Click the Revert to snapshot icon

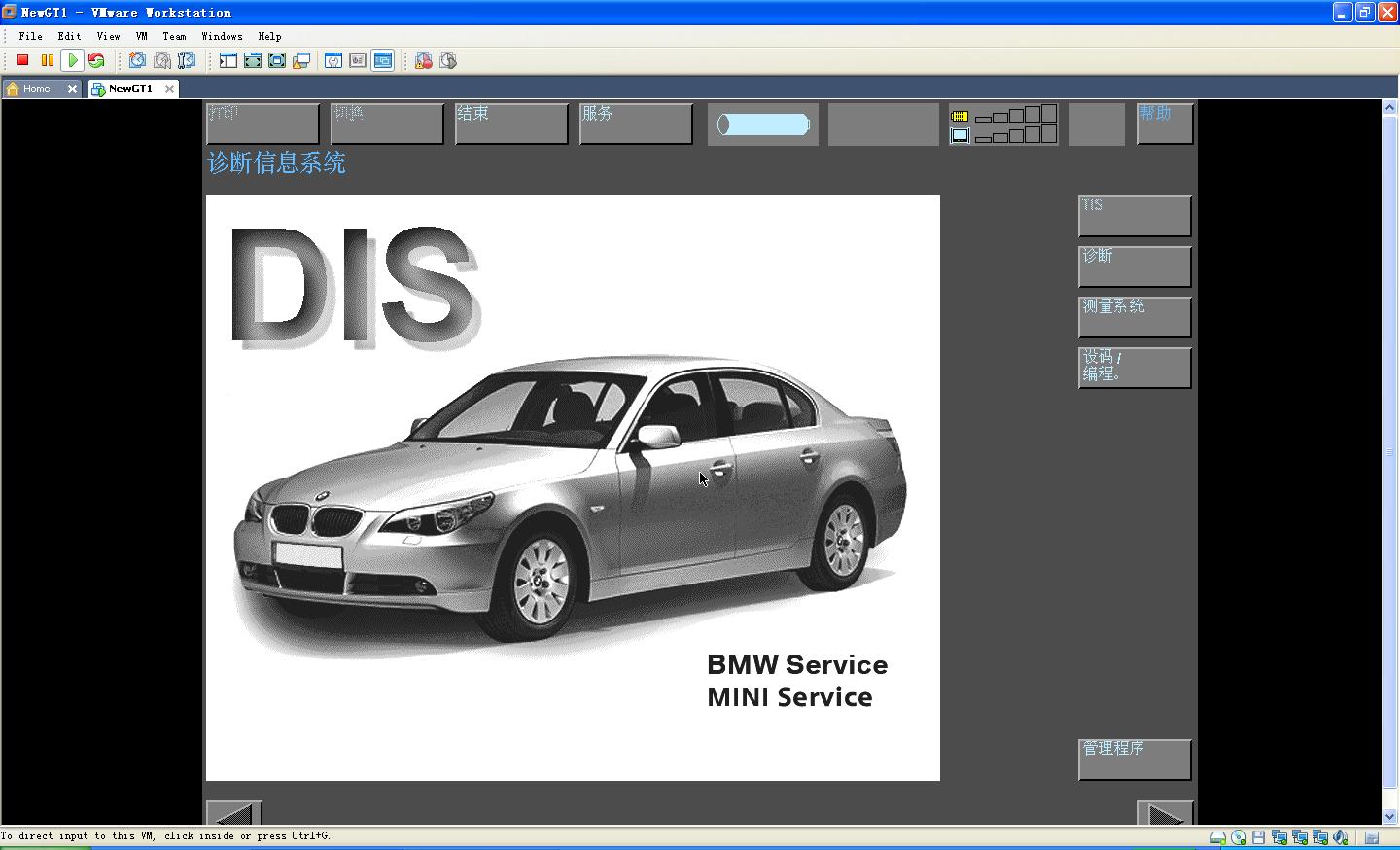[x=161, y=60]
